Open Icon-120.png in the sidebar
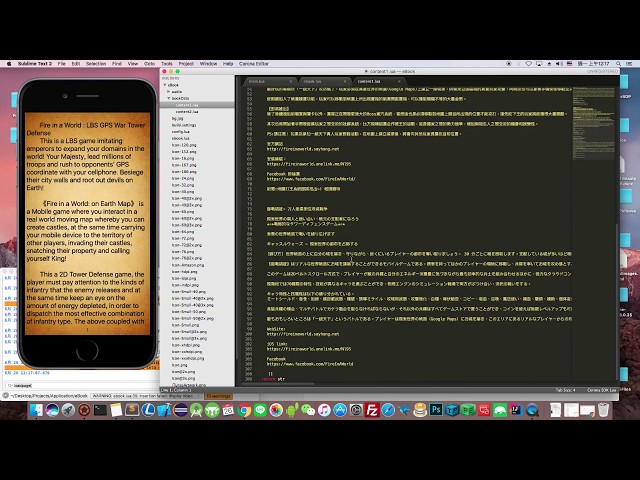The height and width of the screenshot is (480, 640). tap(184, 145)
